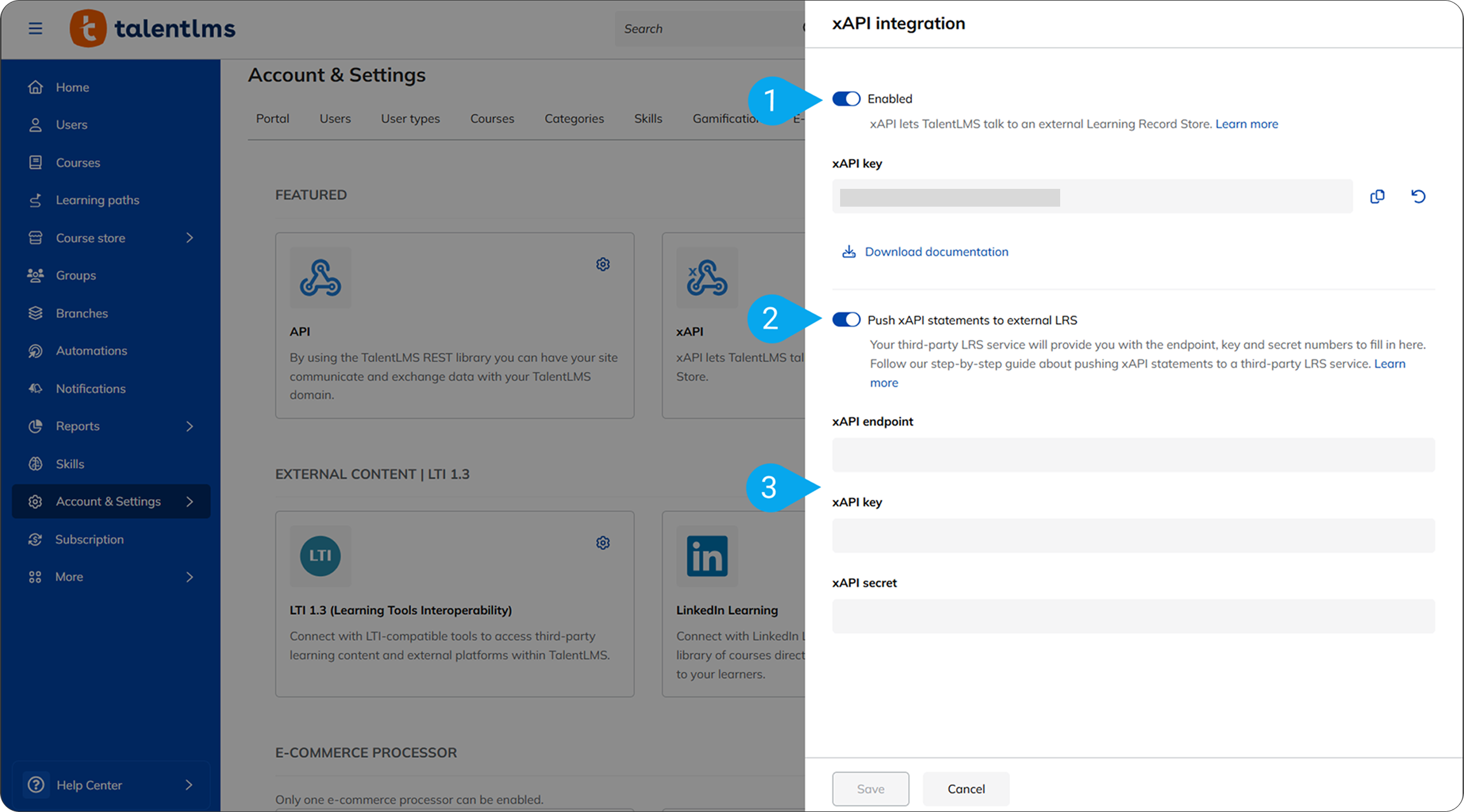
Task: Copy the xAPI key to clipboard
Action: click(1377, 196)
